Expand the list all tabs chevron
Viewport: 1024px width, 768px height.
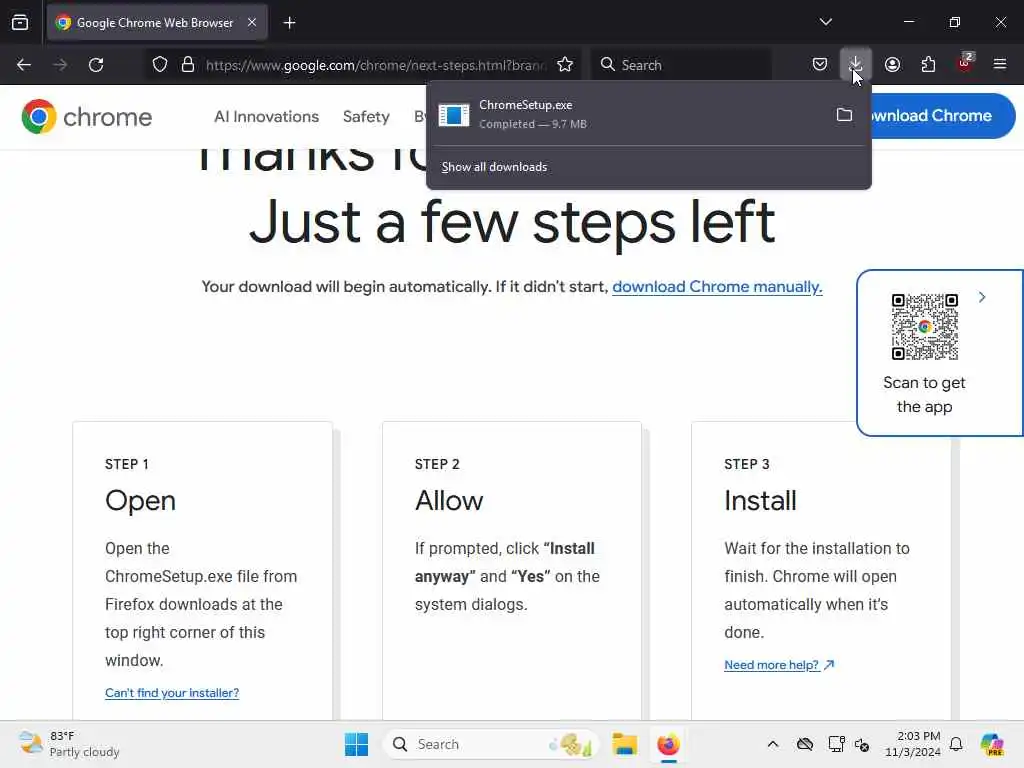825,22
